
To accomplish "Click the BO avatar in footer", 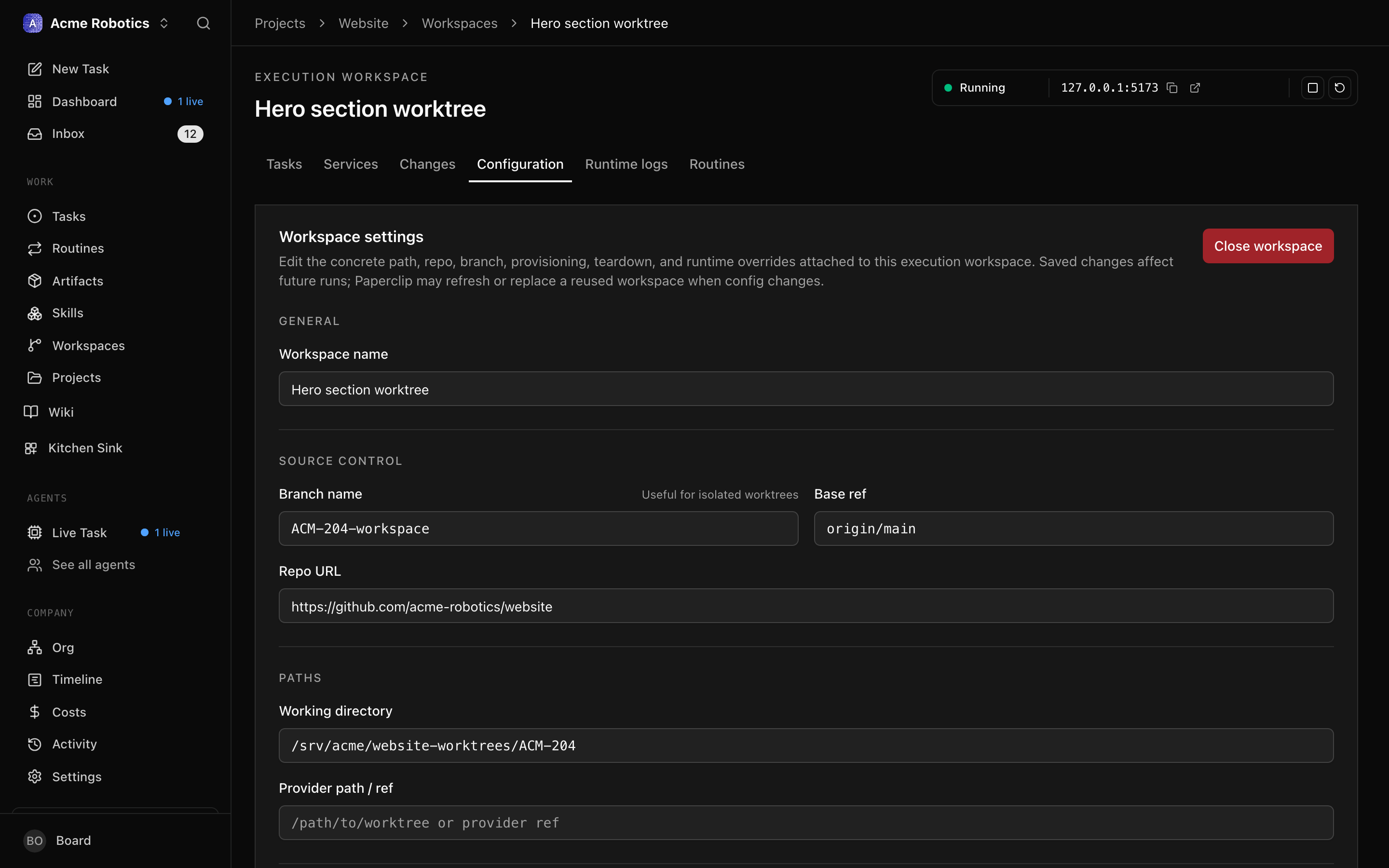I will pos(34,841).
